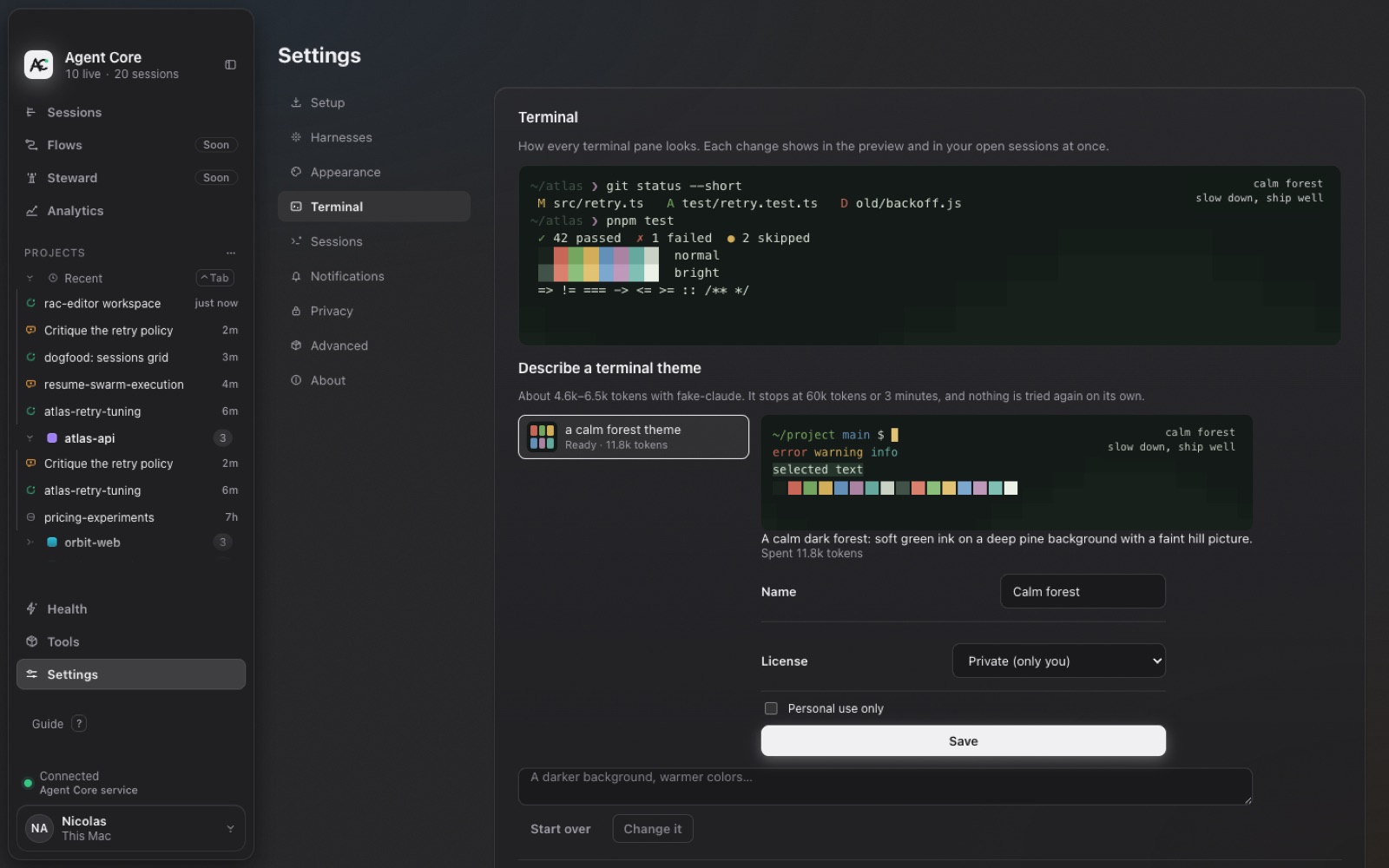
Task: Open Setup settings section
Action: click(x=373, y=102)
